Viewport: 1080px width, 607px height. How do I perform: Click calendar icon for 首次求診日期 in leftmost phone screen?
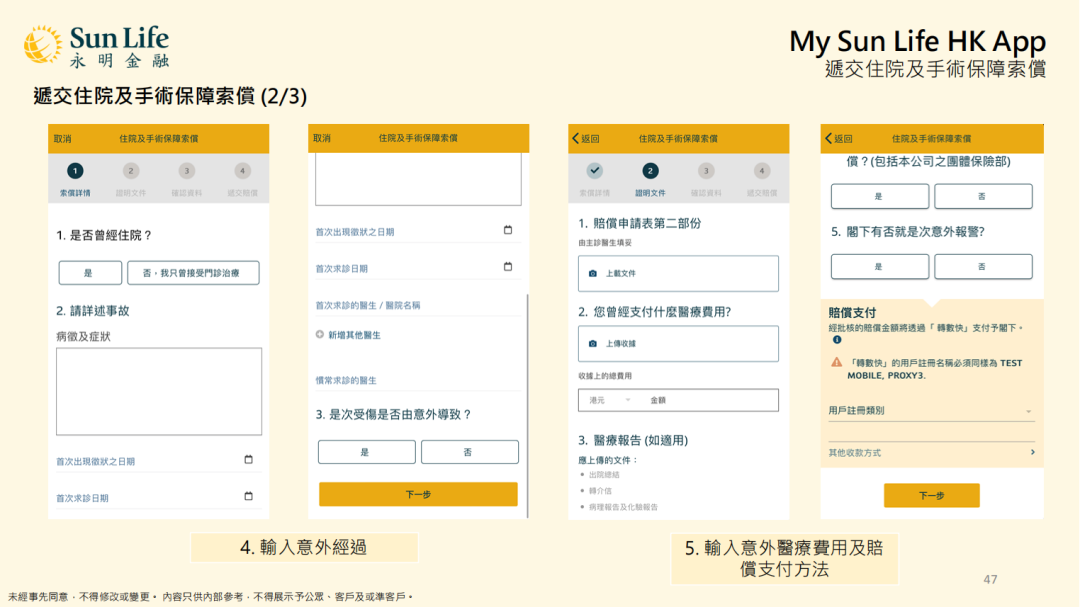(249, 496)
